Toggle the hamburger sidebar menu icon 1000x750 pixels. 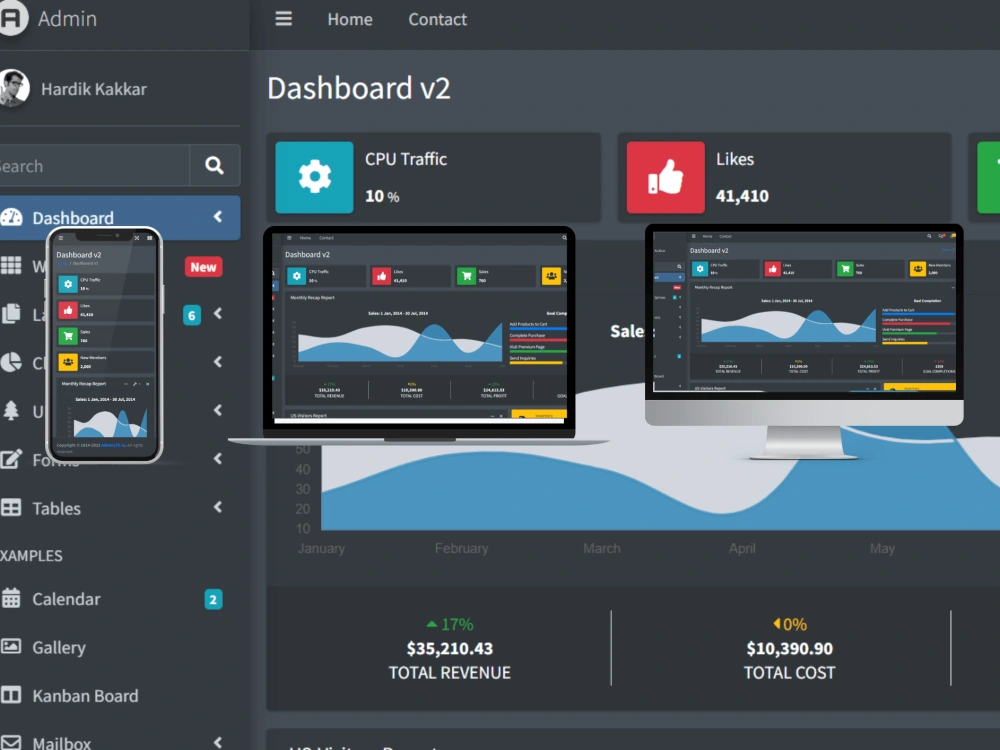(284, 19)
